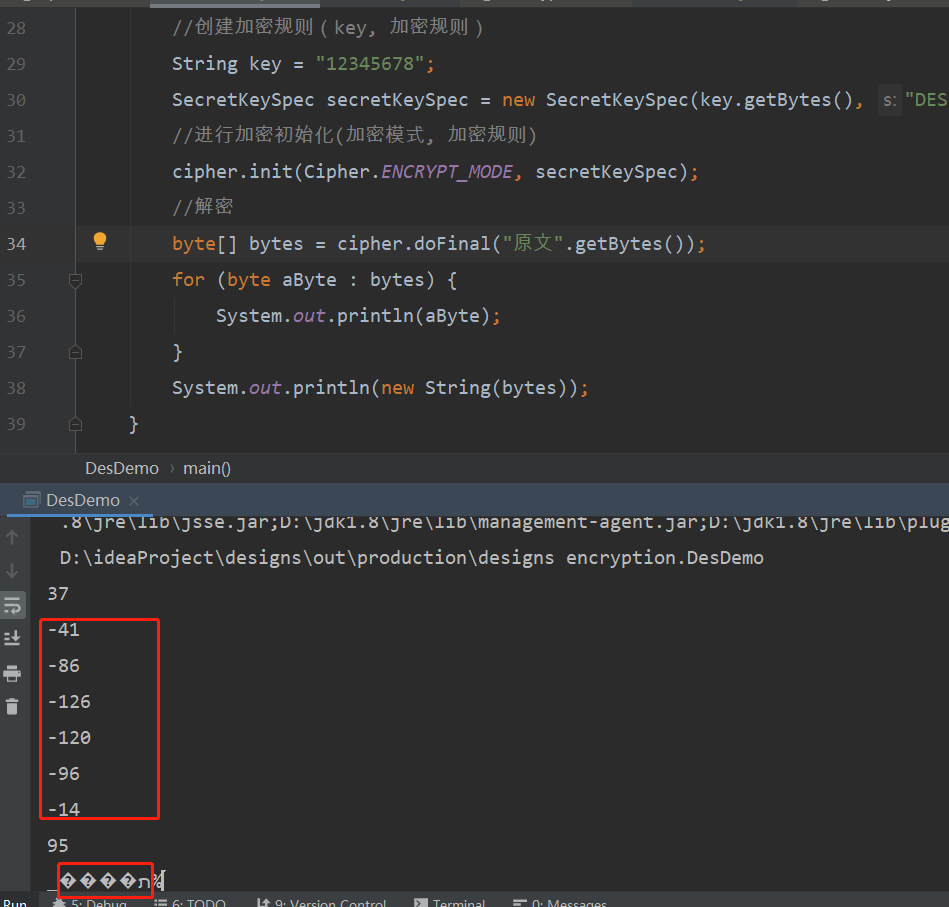Screen dimensions: 949x907
Task: Open the Terminal tool window
Action: 450,902
